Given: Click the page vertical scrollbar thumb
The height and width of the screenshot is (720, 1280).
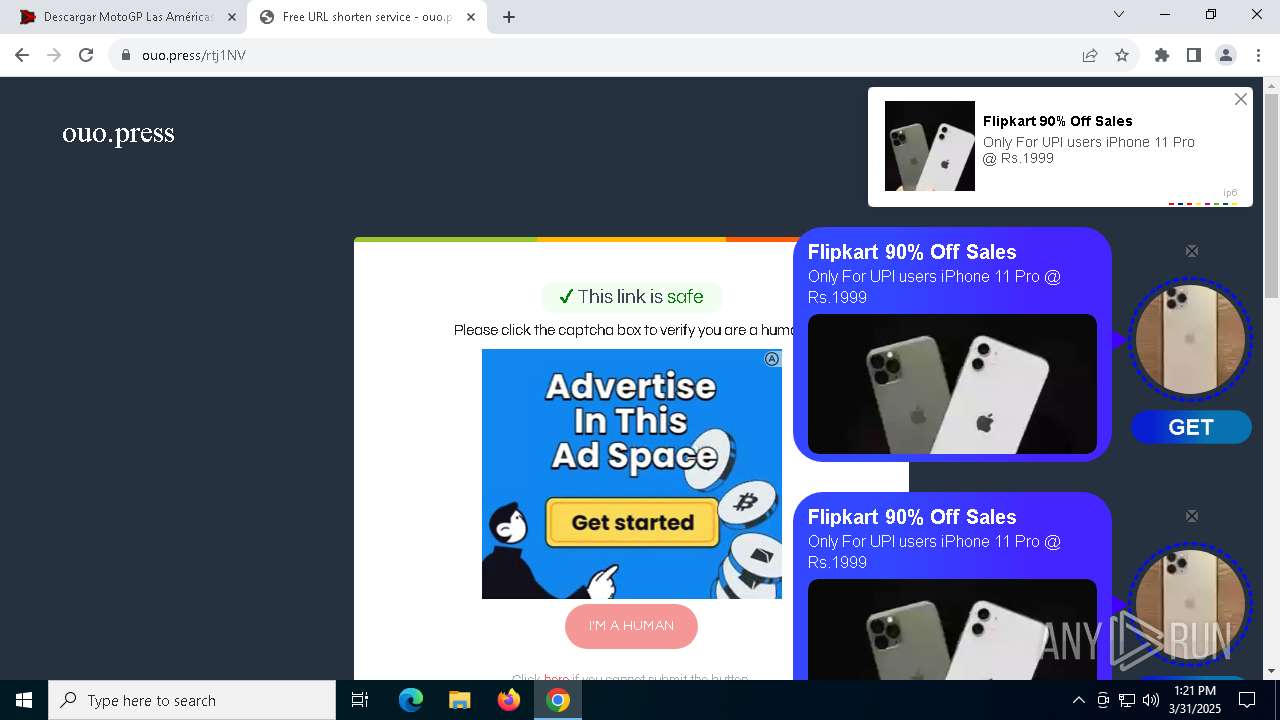Looking at the screenshot, I should click(x=1271, y=196).
